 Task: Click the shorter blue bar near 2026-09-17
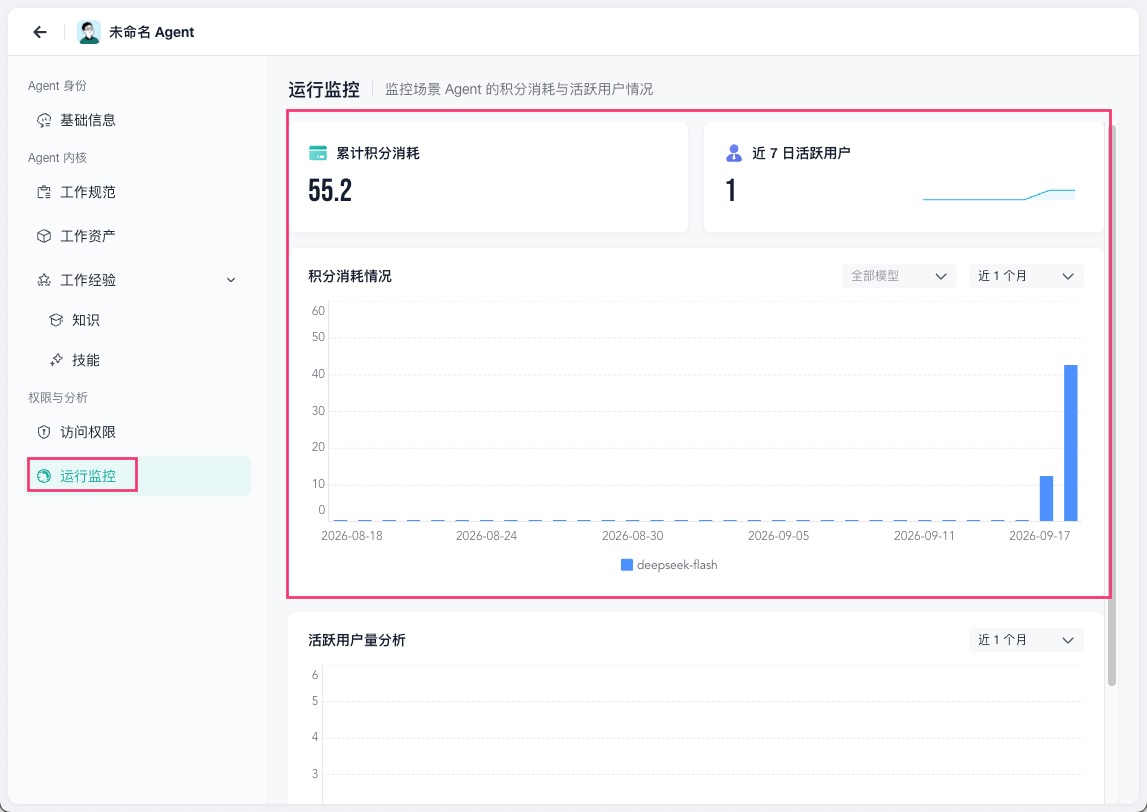1046,498
